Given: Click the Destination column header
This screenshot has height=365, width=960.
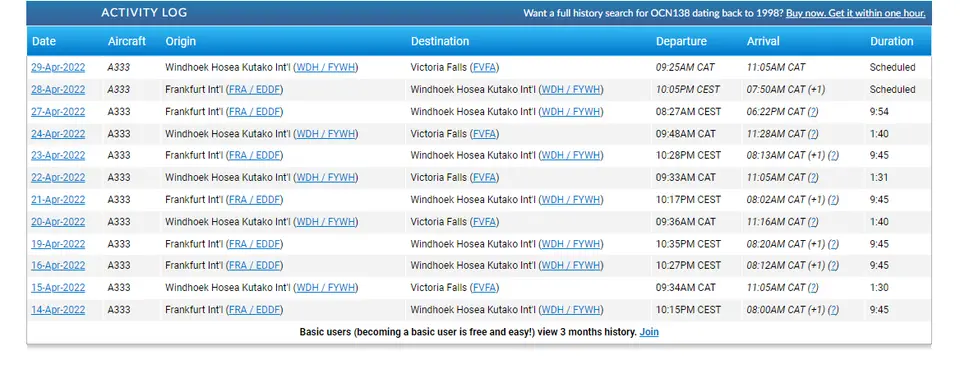Looking at the screenshot, I should pos(440,41).
